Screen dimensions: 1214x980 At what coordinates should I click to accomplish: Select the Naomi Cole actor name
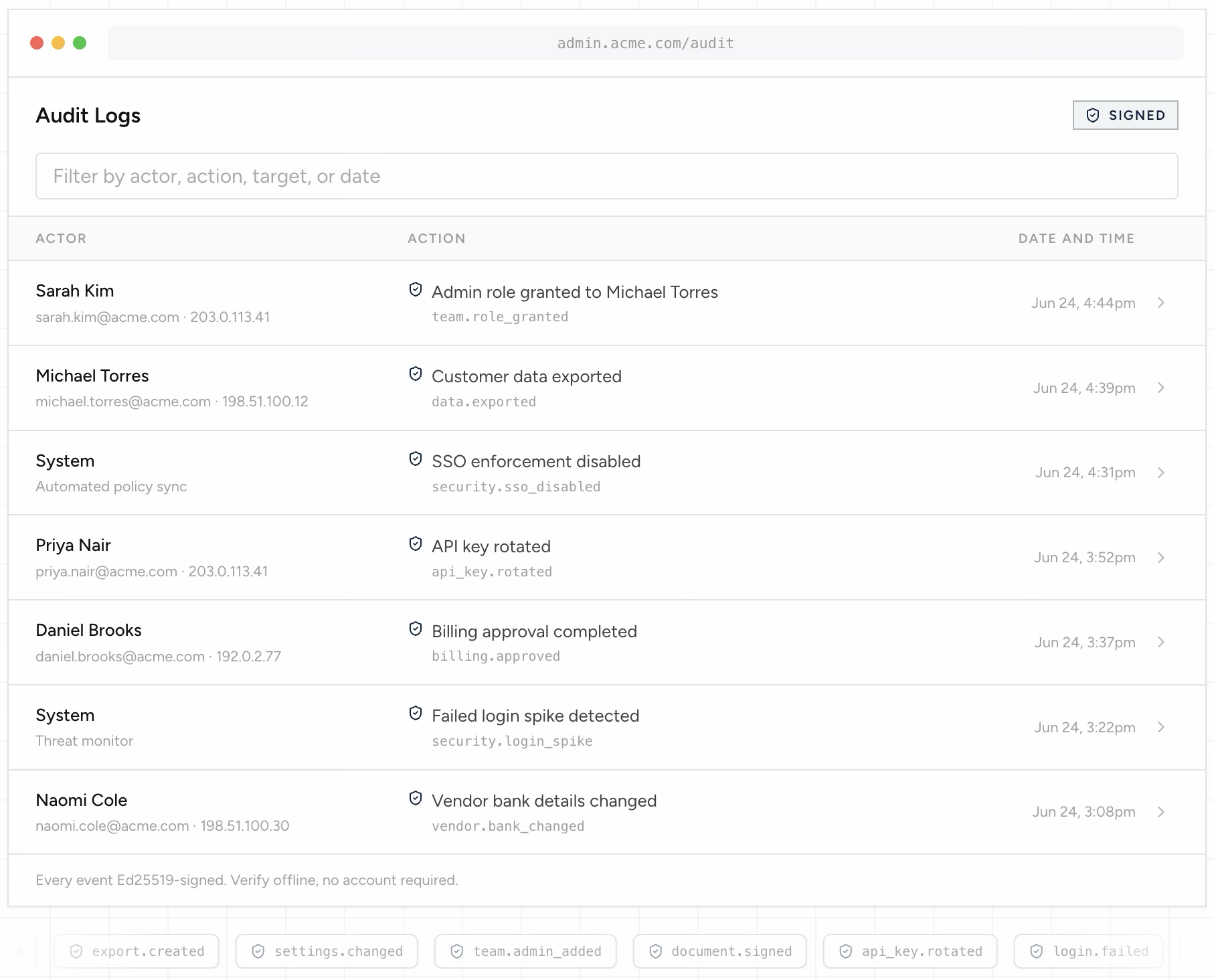pos(81,800)
